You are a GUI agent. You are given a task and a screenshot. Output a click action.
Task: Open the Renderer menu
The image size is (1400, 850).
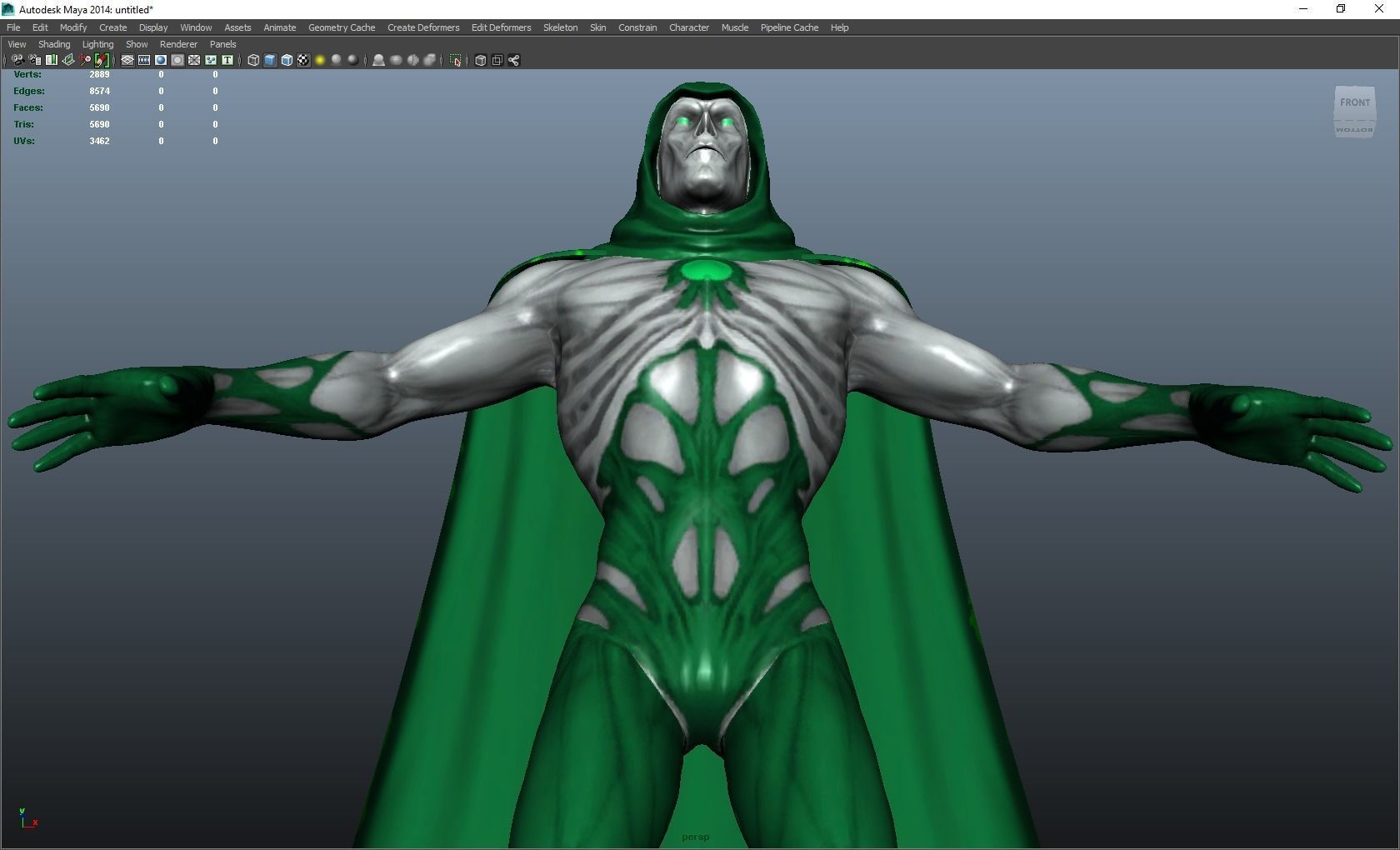click(178, 44)
